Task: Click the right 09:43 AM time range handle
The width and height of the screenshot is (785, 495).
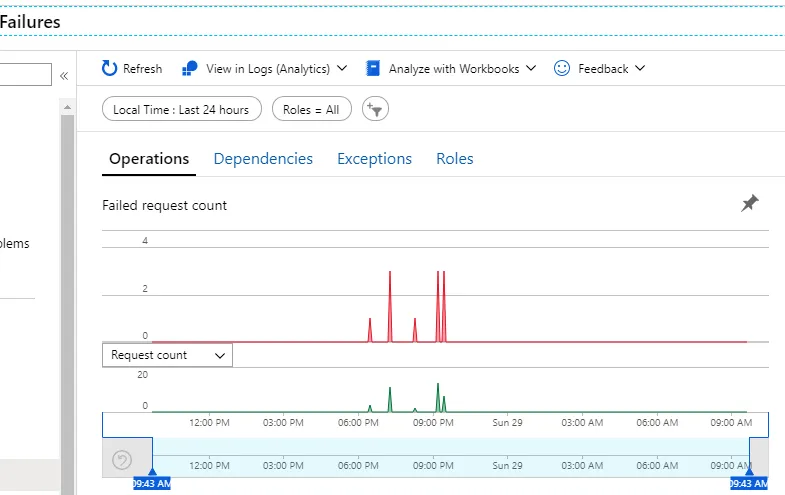Action: (x=749, y=480)
